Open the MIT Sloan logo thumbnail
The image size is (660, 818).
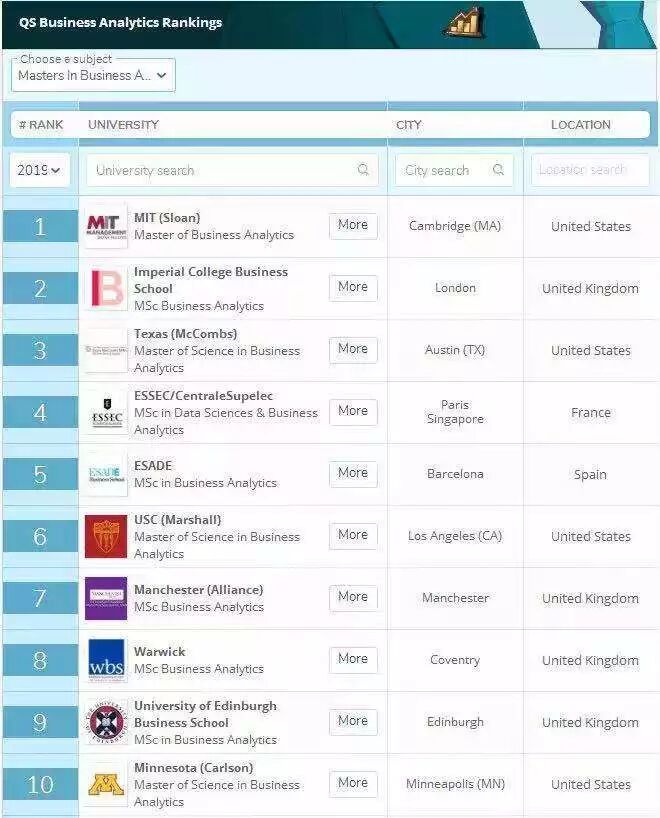pyautogui.click(x=106, y=226)
